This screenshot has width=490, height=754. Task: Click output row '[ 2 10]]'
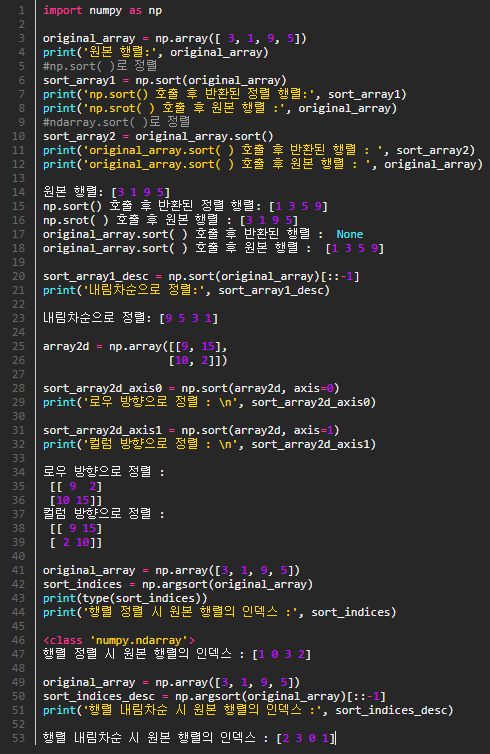pyautogui.click(x=76, y=542)
